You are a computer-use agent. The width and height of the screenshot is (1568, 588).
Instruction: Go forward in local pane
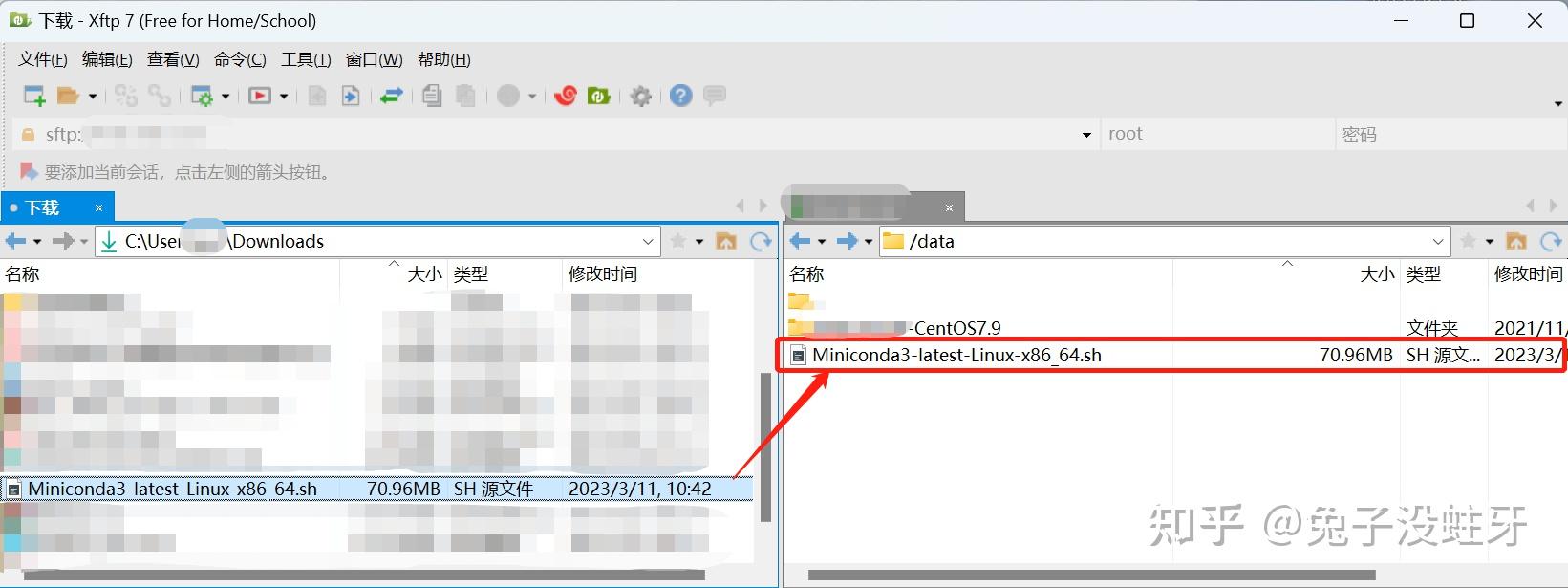63,242
